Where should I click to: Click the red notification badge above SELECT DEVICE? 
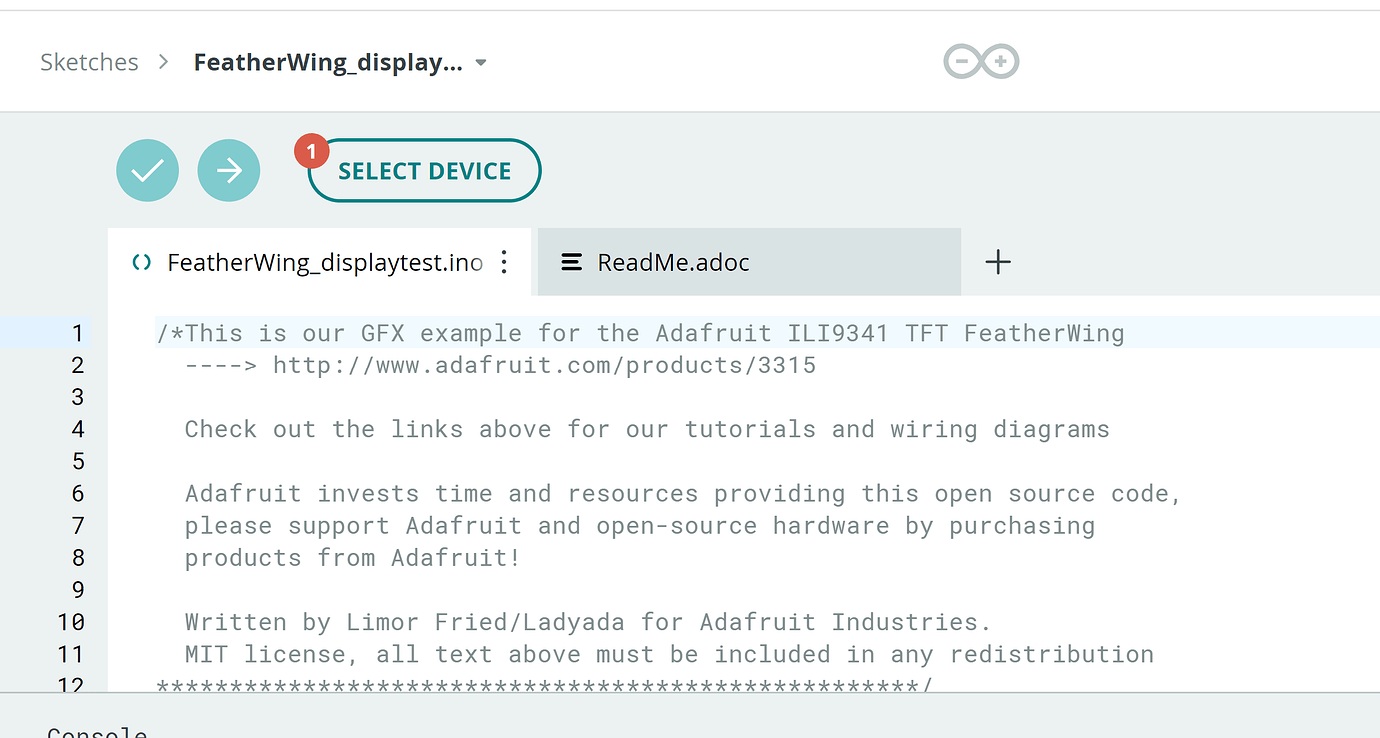click(310, 151)
